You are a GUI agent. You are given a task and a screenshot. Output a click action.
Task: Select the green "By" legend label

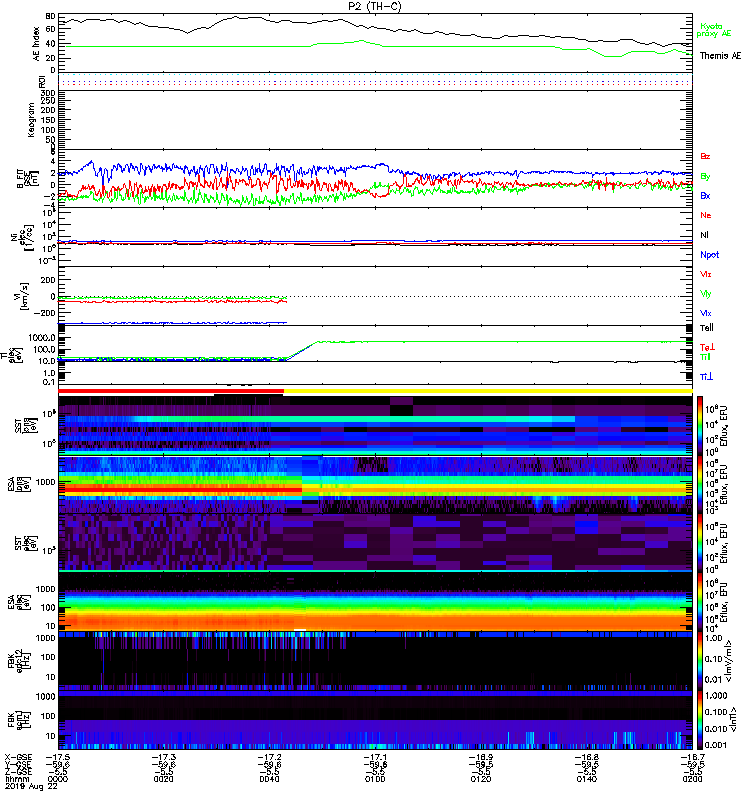click(705, 177)
